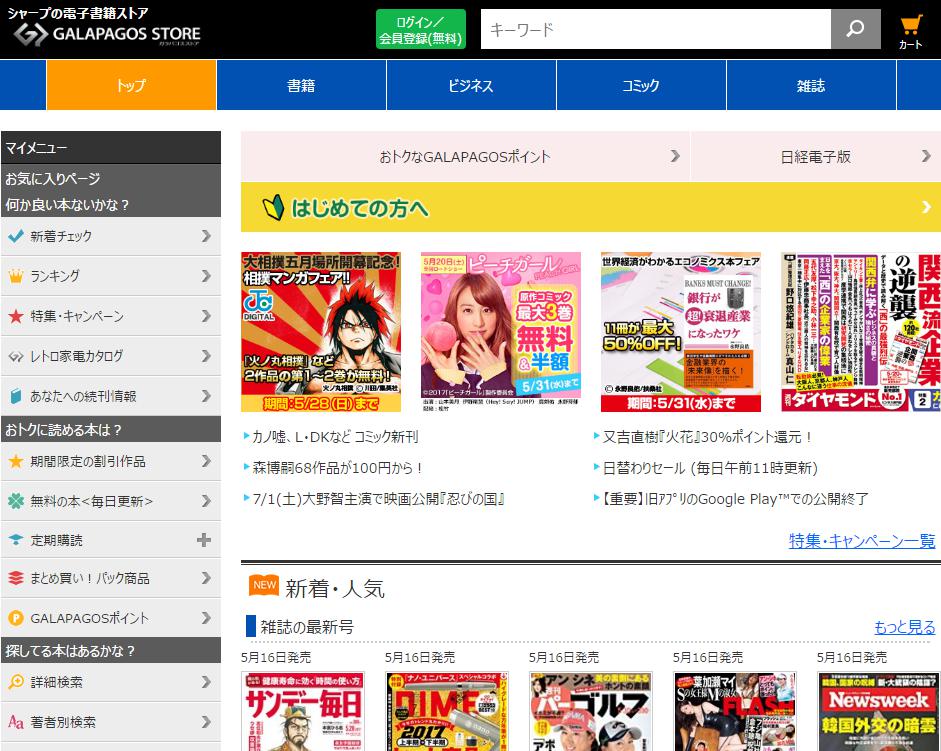
Task: Click the magnifier icon beside 詳細検索
Action: (x=16, y=681)
